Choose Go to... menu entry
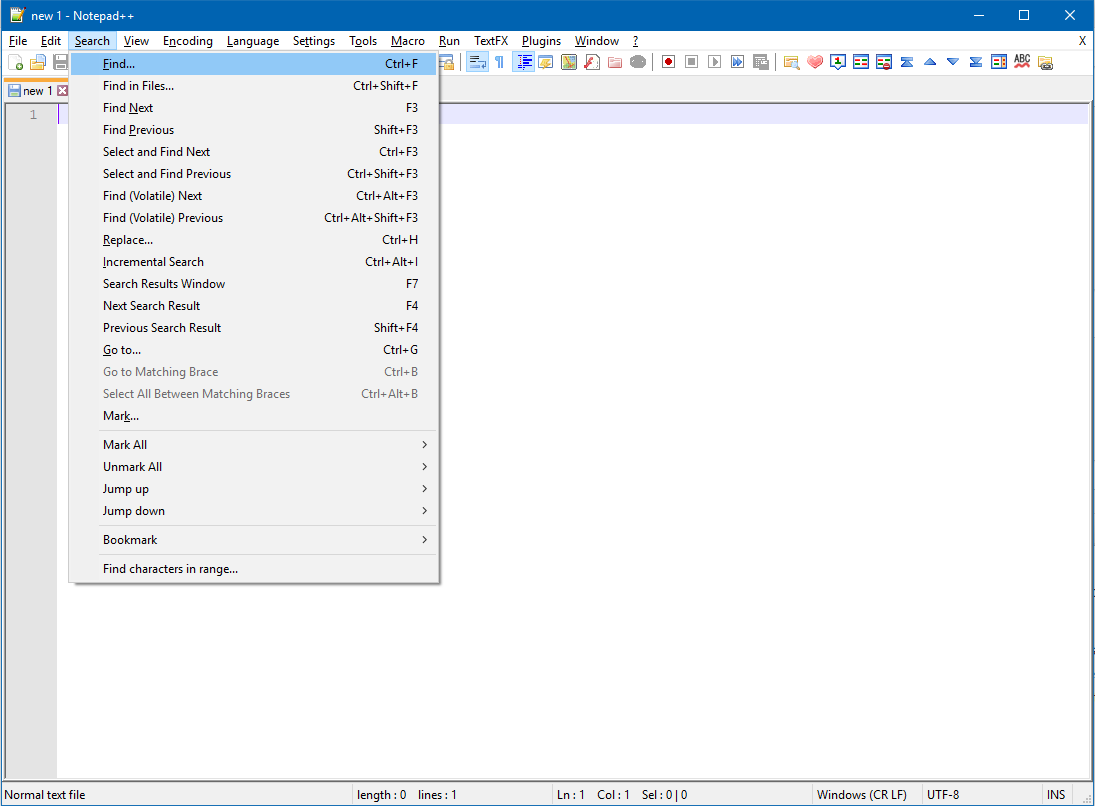Screen dimensions: 1095x806 (x=253, y=350)
